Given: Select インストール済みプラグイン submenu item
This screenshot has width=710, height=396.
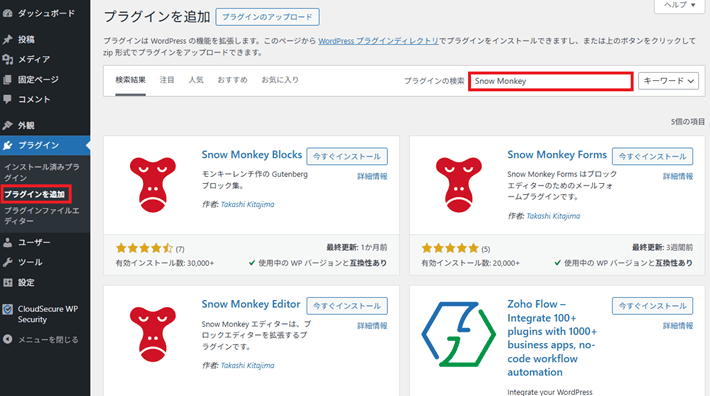Looking at the screenshot, I should pos(42,172).
